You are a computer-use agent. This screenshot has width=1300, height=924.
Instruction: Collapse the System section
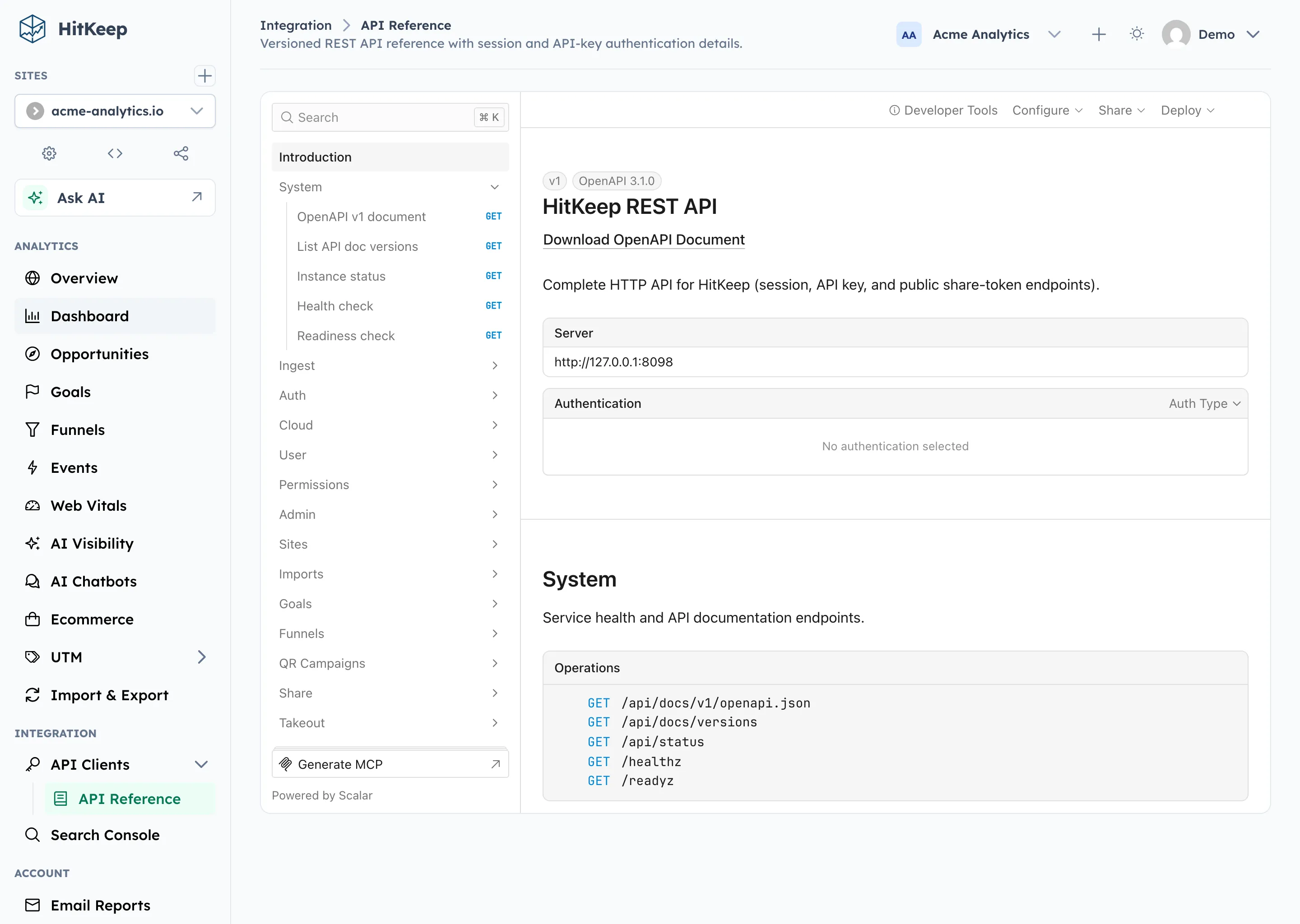pos(390,187)
